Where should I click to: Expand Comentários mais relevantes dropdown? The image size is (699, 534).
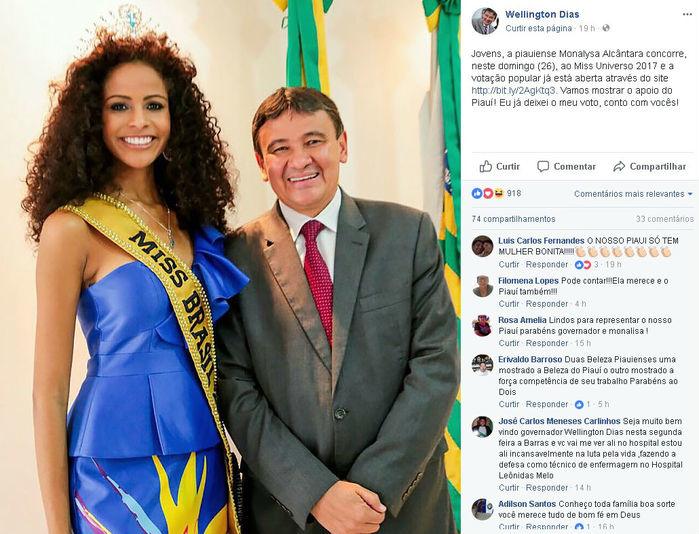[x=633, y=194]
